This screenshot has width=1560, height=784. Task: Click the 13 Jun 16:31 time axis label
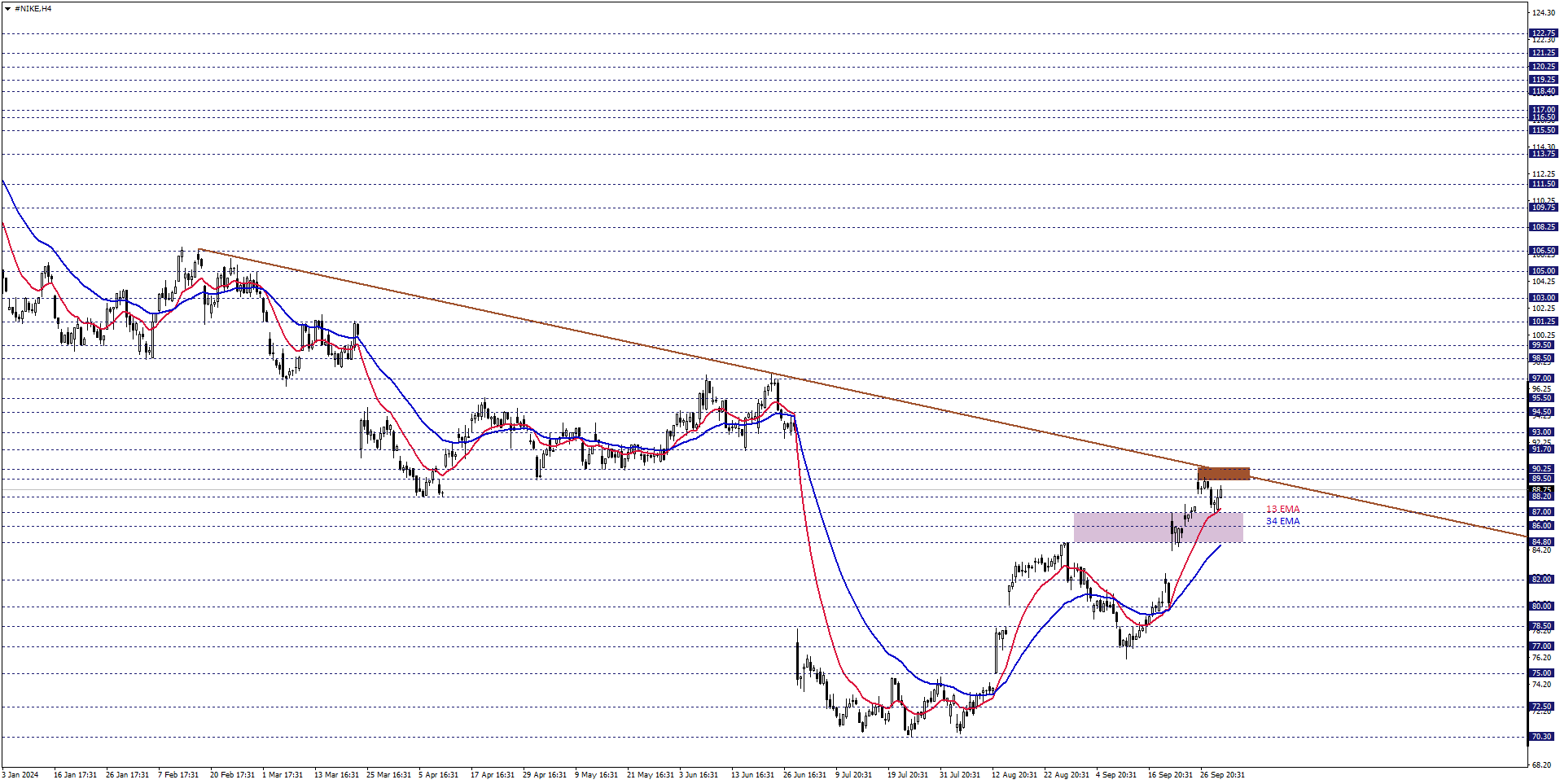tap(753, 775)
